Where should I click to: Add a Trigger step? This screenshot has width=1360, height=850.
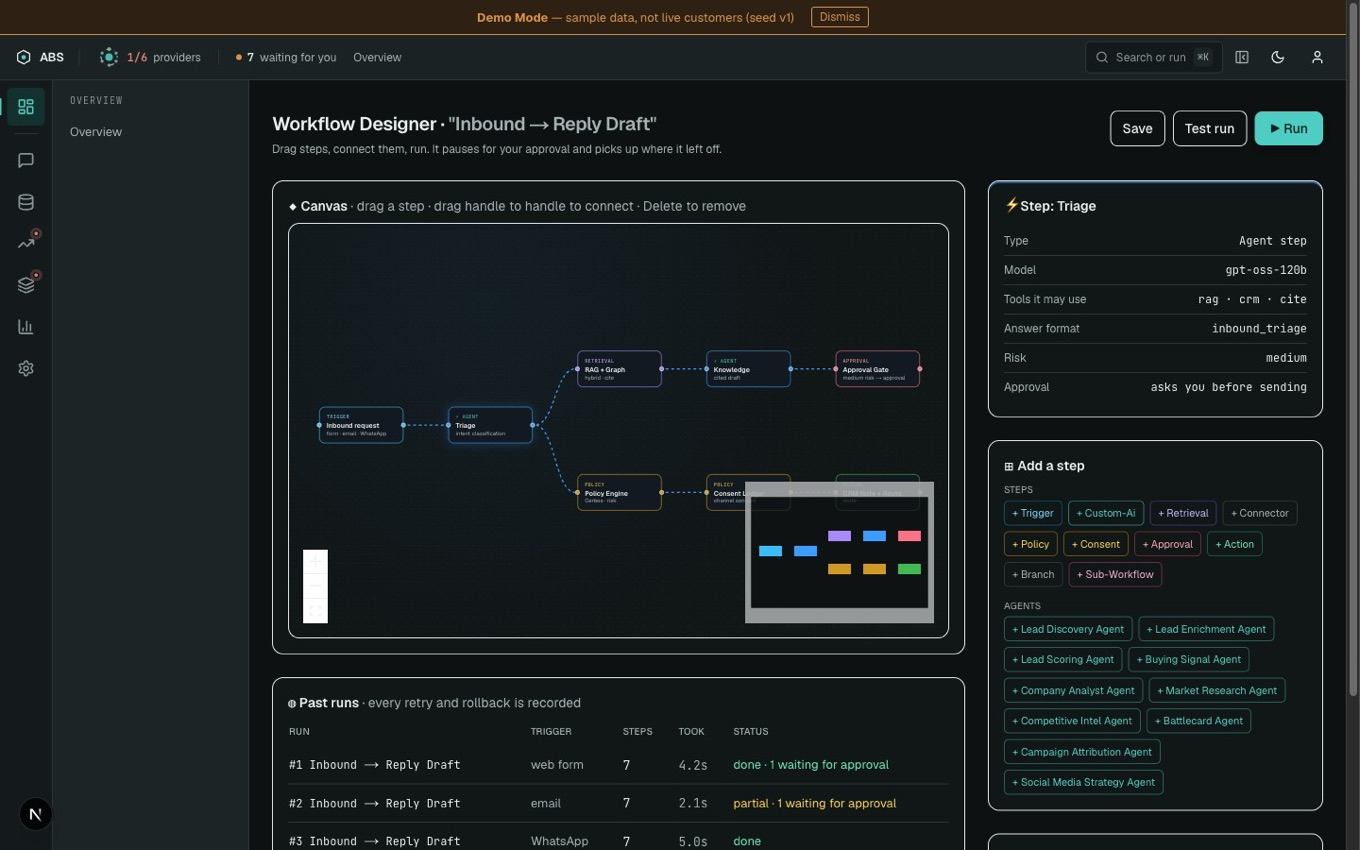point(1032,513)
